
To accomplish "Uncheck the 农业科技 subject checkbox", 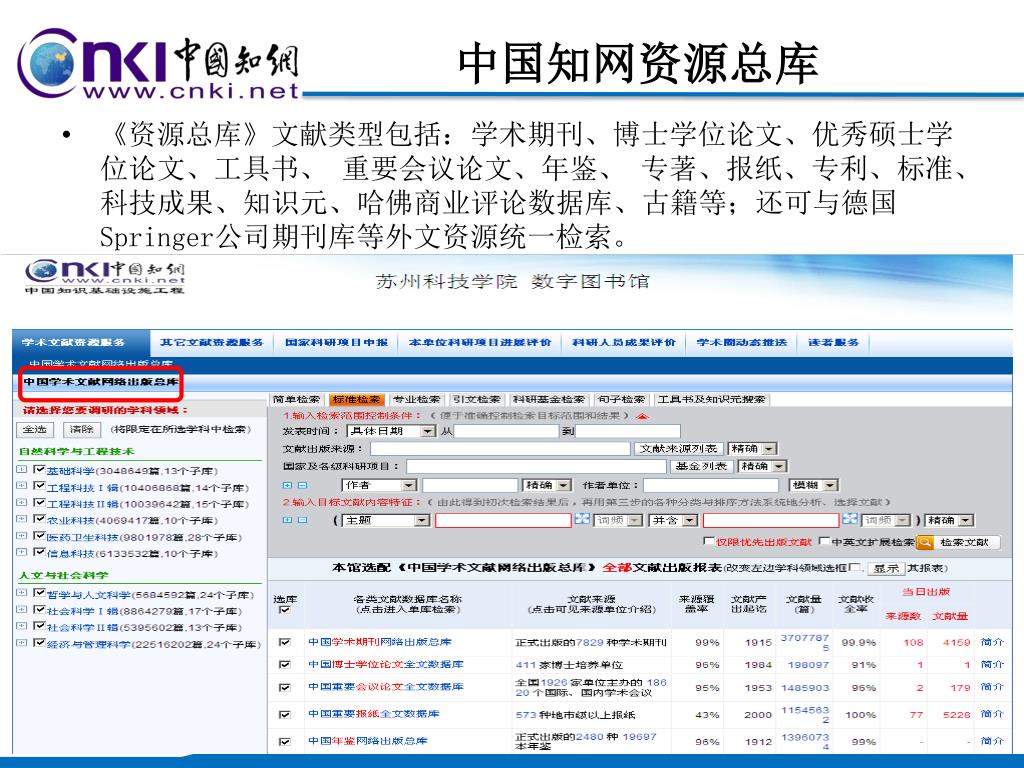I will (39, 519).
